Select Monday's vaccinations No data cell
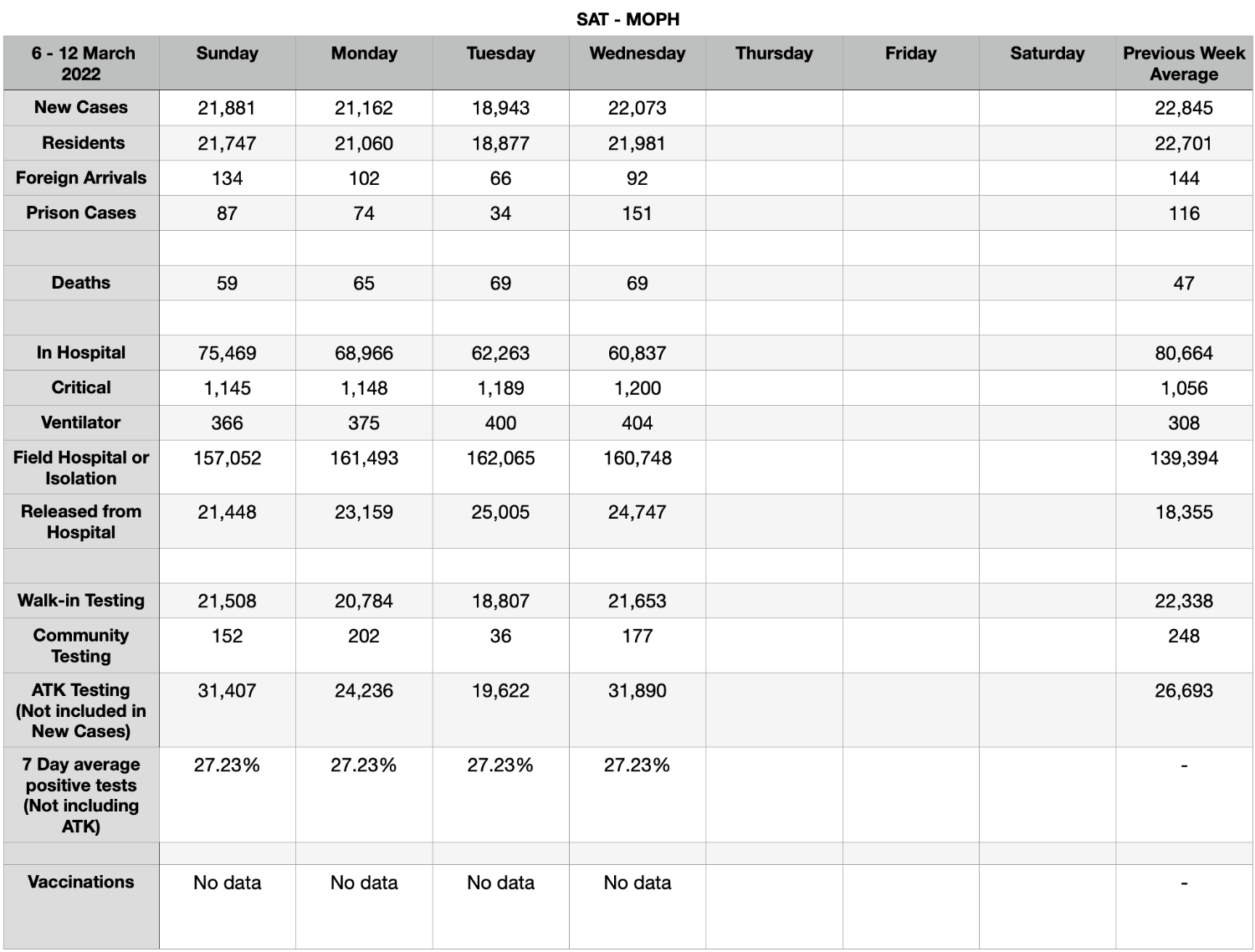 tap(364, 906)
